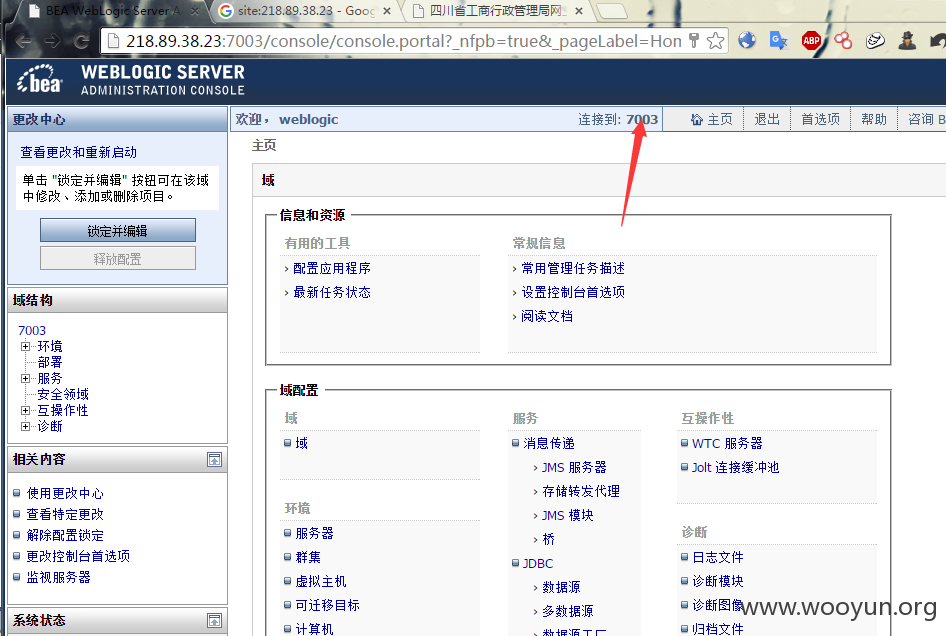
Task: Select 7003 domain in tree
Action: tap(32, 331)
